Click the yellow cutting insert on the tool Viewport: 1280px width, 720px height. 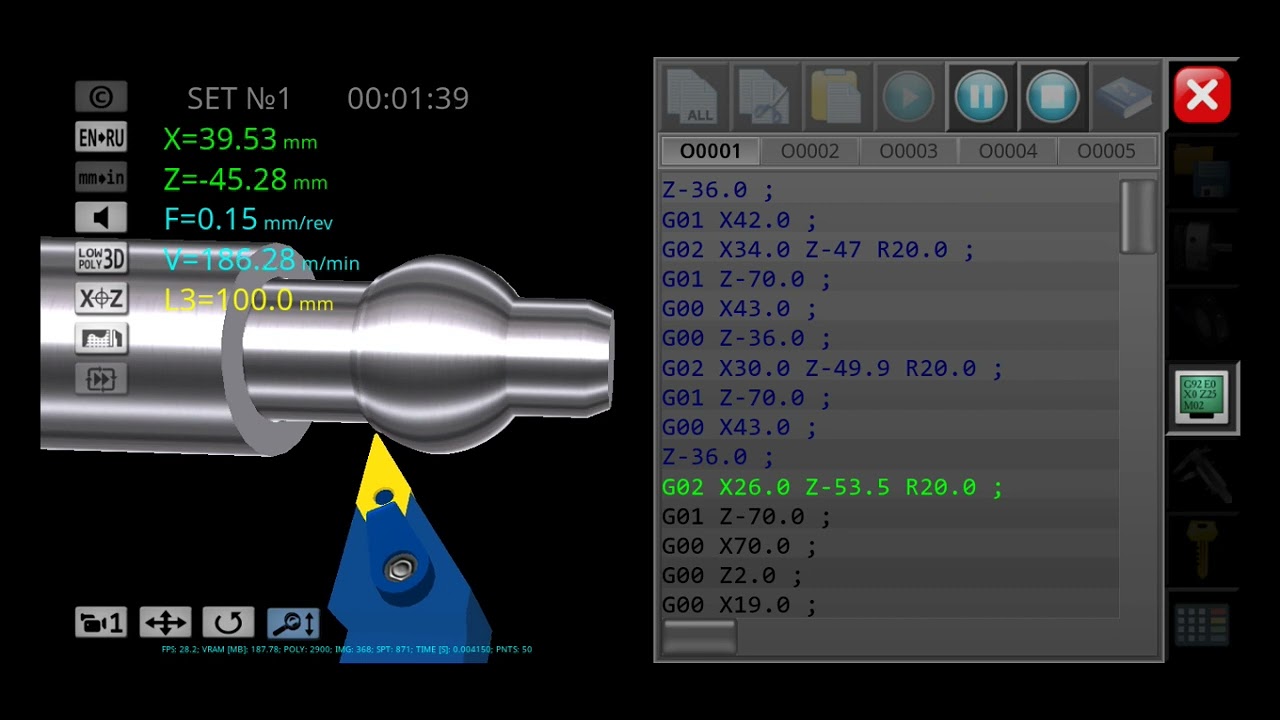click(383, 474)
